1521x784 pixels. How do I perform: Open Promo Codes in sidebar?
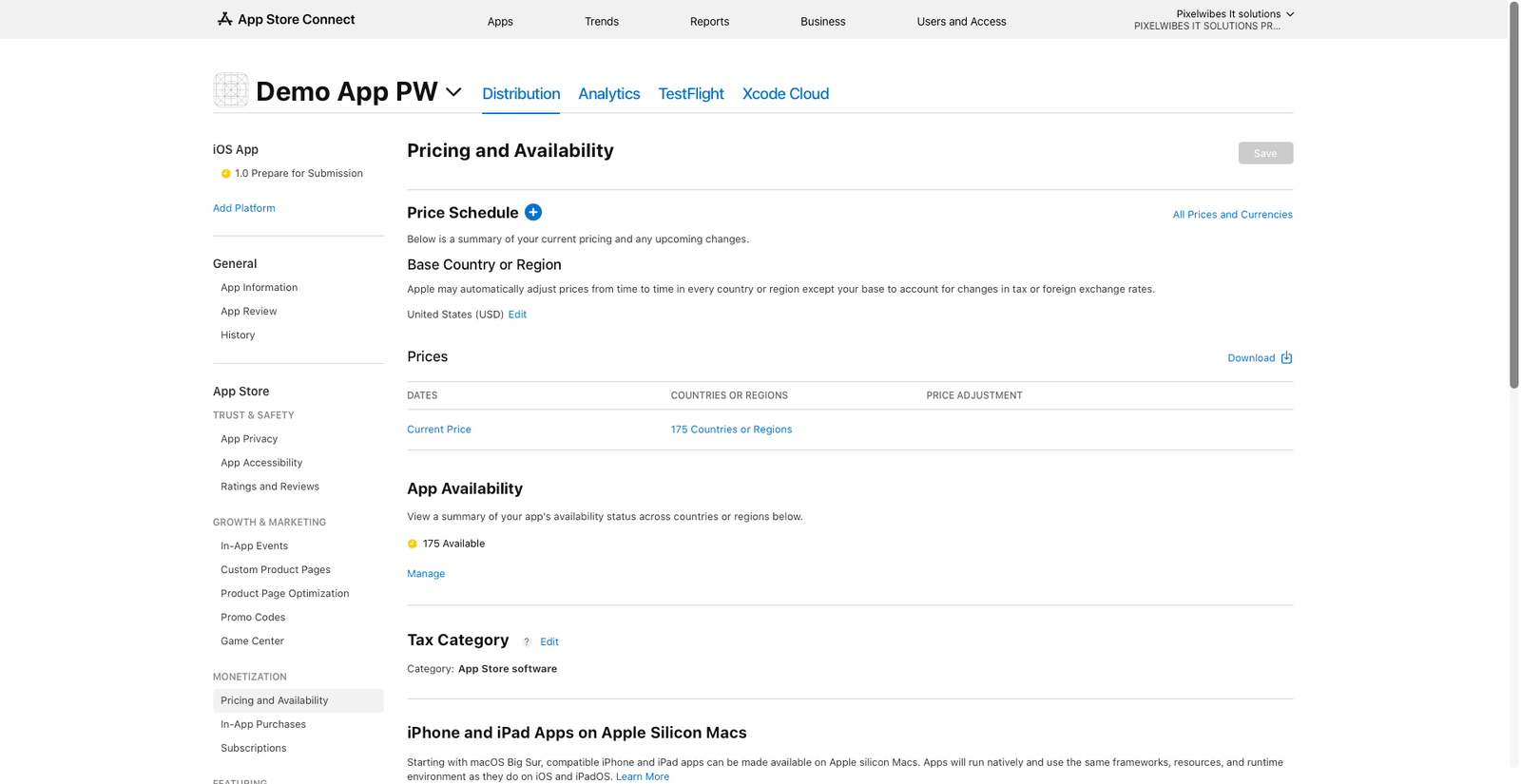point(253,617)
